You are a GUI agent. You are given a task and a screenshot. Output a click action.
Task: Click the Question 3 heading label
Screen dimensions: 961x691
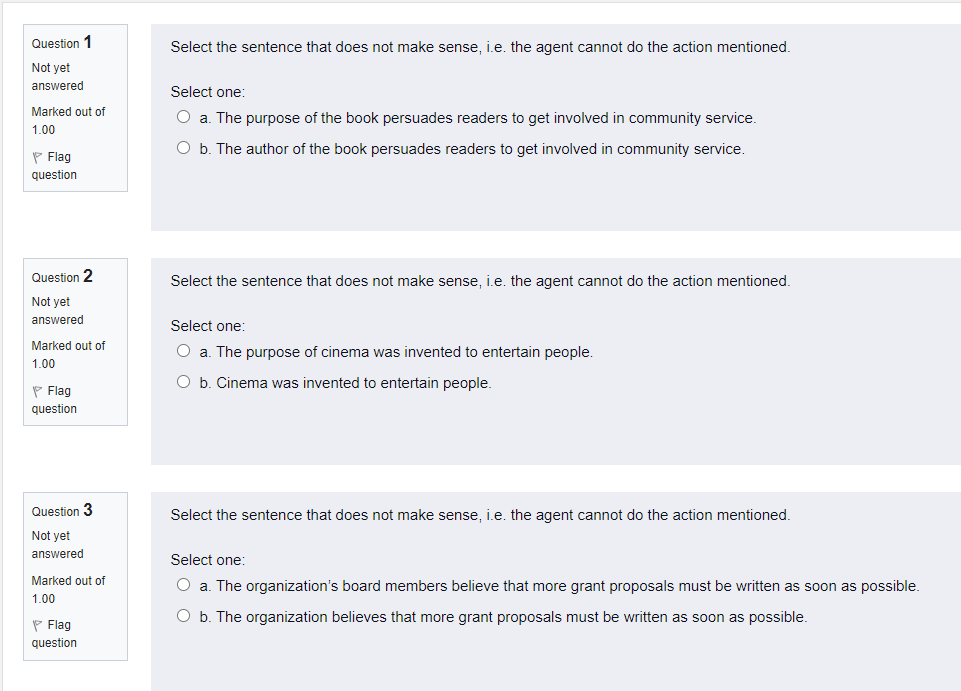pyautogui.click(x=61, y=511)
